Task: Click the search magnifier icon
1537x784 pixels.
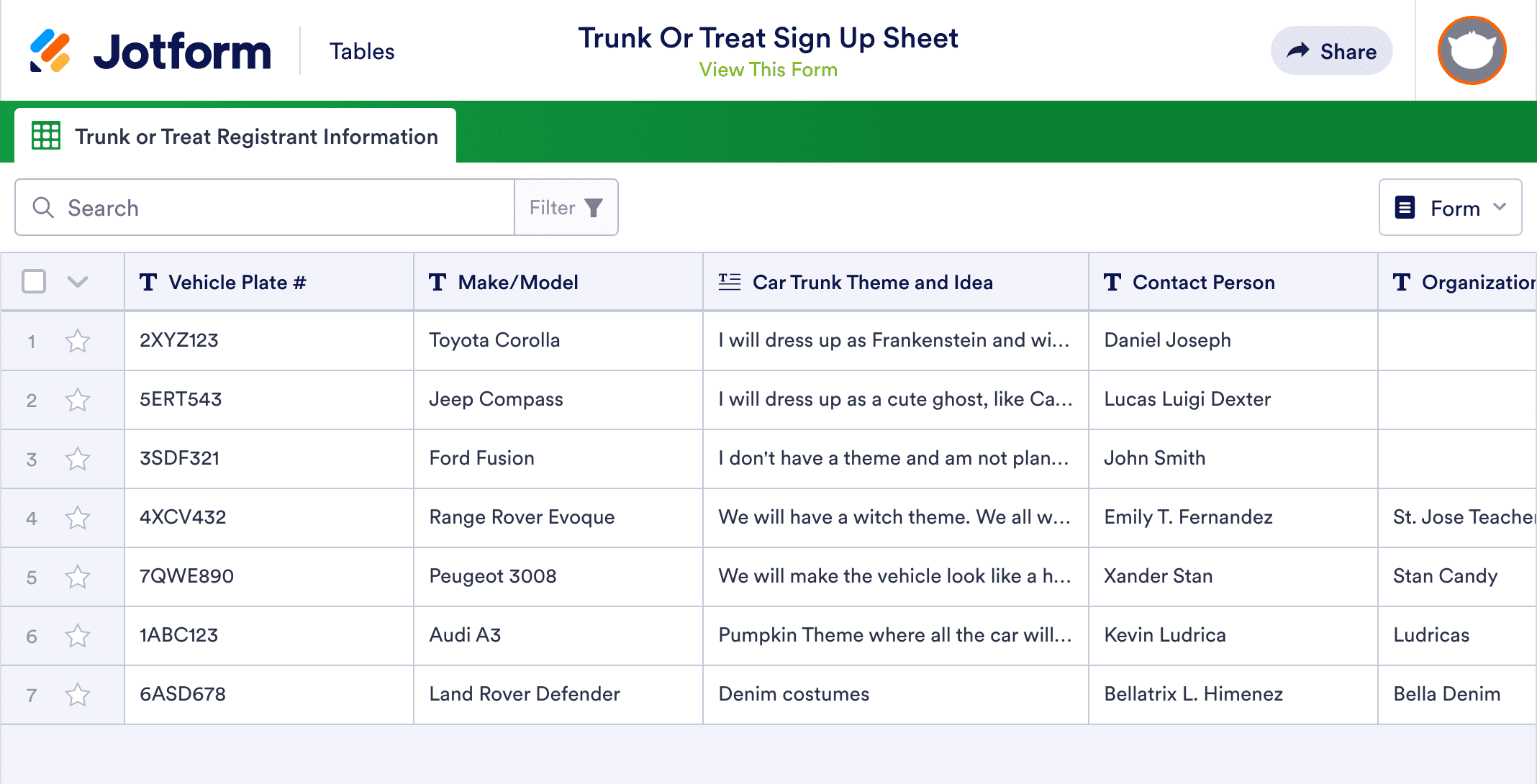Action: pyautogui.click(x=43, y=208)
